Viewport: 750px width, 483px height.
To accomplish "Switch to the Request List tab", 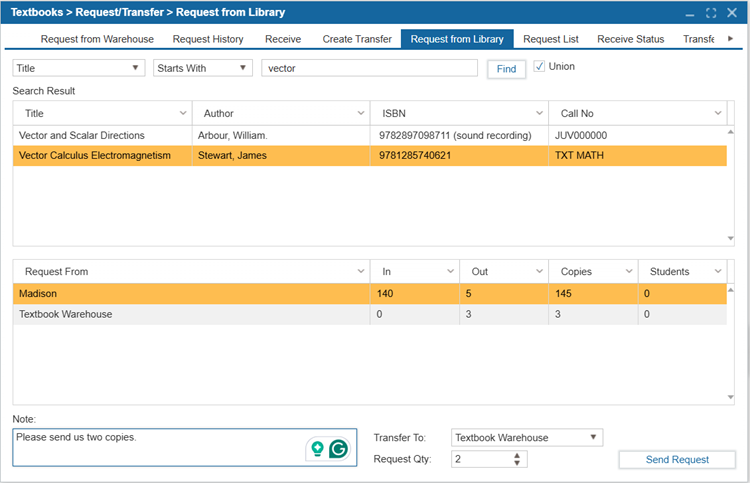I will 551,39.
